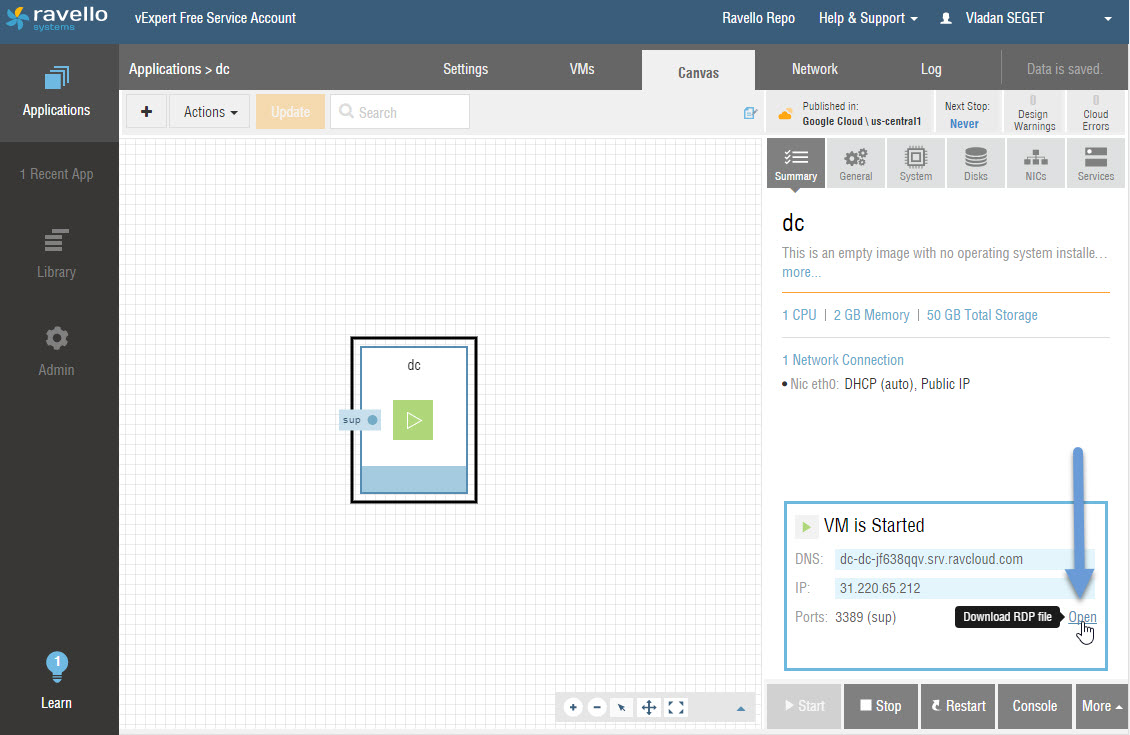1130x735 pixels.
Task: Select the pan/move canvas tool
Action: tap(648, 707)
